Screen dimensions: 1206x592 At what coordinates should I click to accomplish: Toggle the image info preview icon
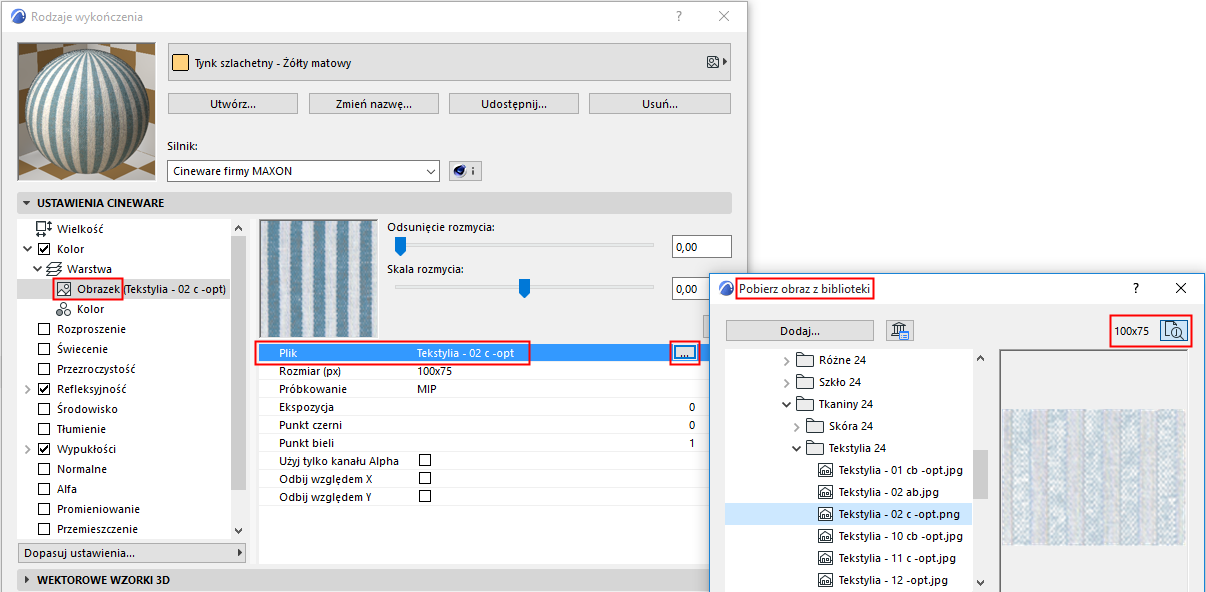(1176, 331)
